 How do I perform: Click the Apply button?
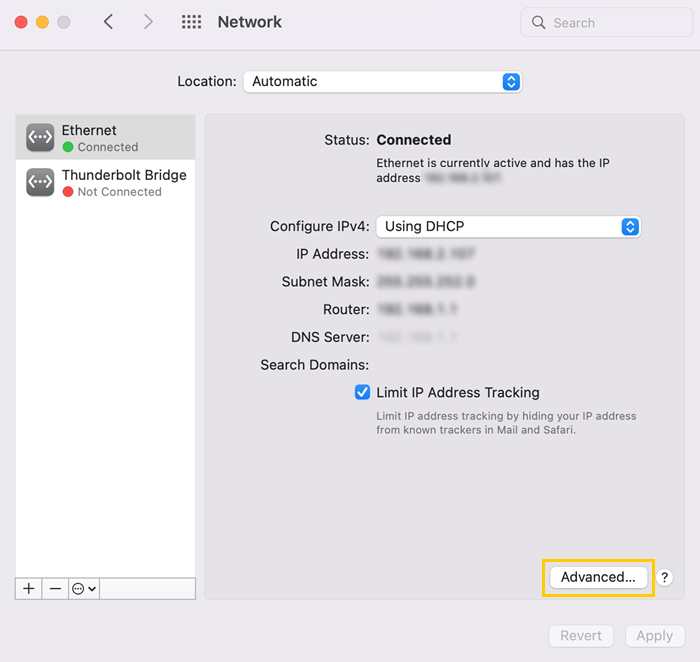coord(655,635)
